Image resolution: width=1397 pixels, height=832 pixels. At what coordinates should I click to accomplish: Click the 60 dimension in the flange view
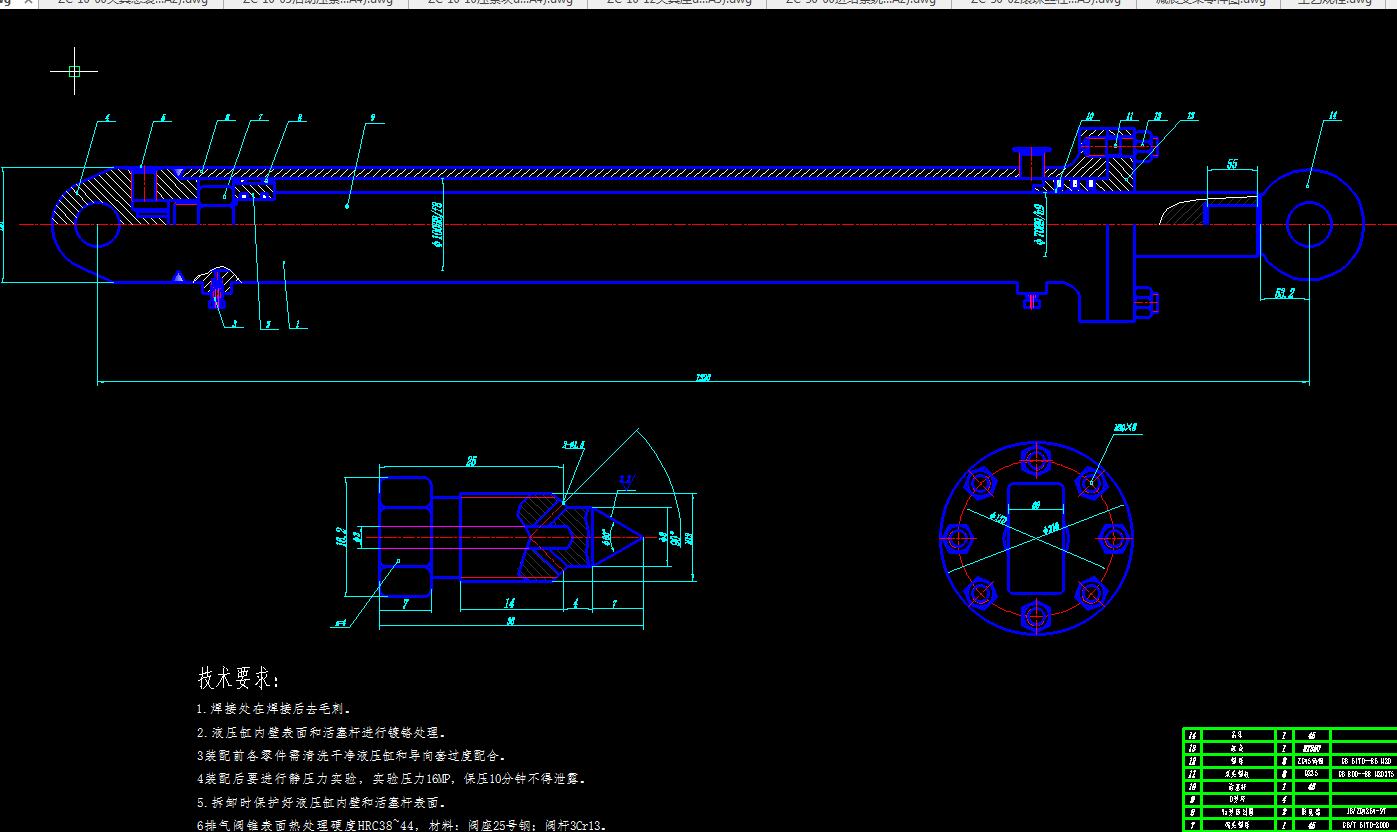coord(1035,505)
